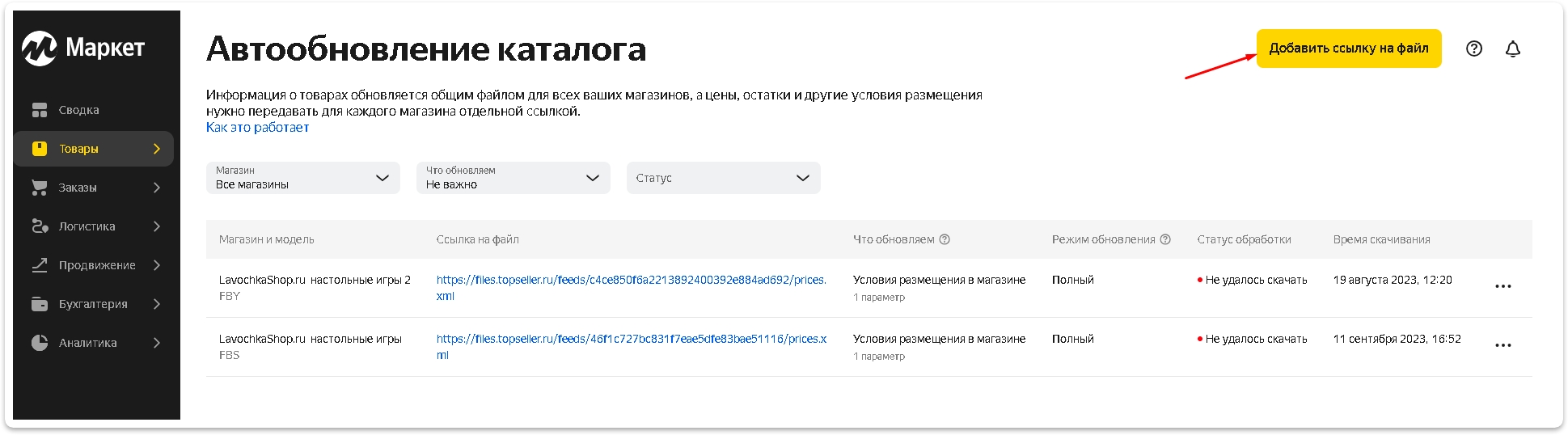Open the notifications bell icon
The height and width of the screenshot is (435, 1568).
(1513, 49)
